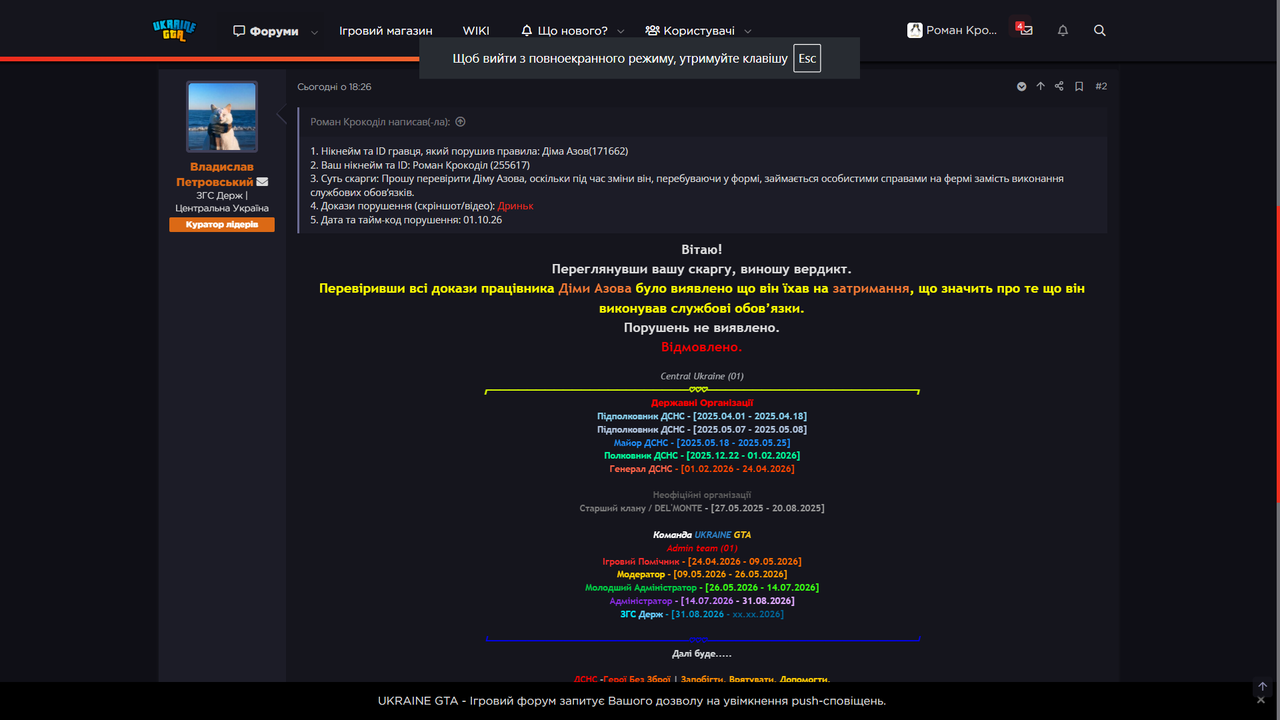The image size is (1280, 720).
Task: Open the Ukraine GTA site logo
Action: (174, 30)
